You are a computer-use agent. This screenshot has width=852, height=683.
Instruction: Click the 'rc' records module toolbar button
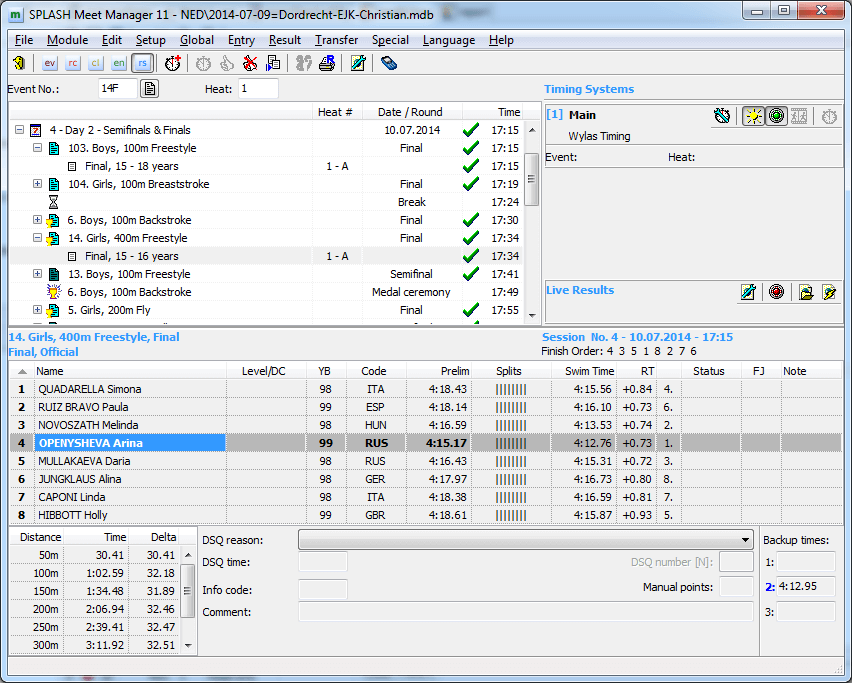[73, 63]
